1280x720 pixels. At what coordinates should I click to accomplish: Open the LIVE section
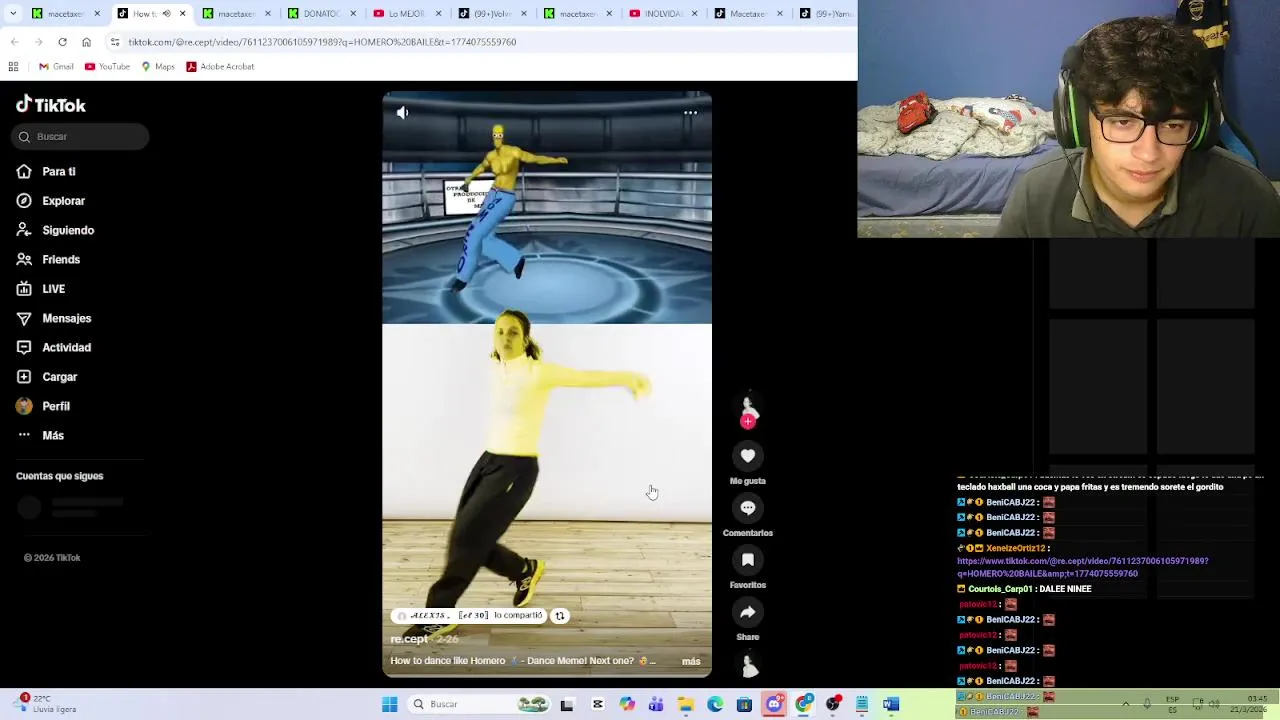pos(41,289)
